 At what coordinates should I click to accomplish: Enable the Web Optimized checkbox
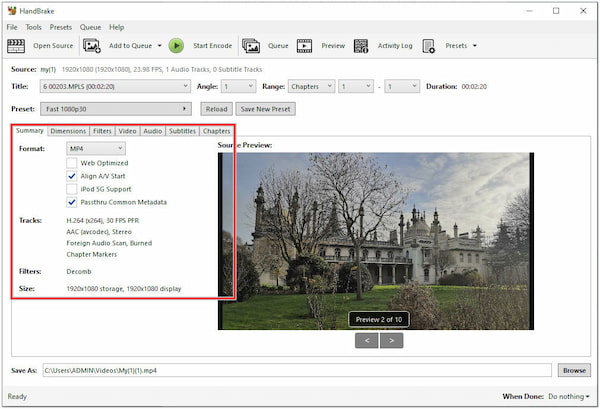pos(72,162)
